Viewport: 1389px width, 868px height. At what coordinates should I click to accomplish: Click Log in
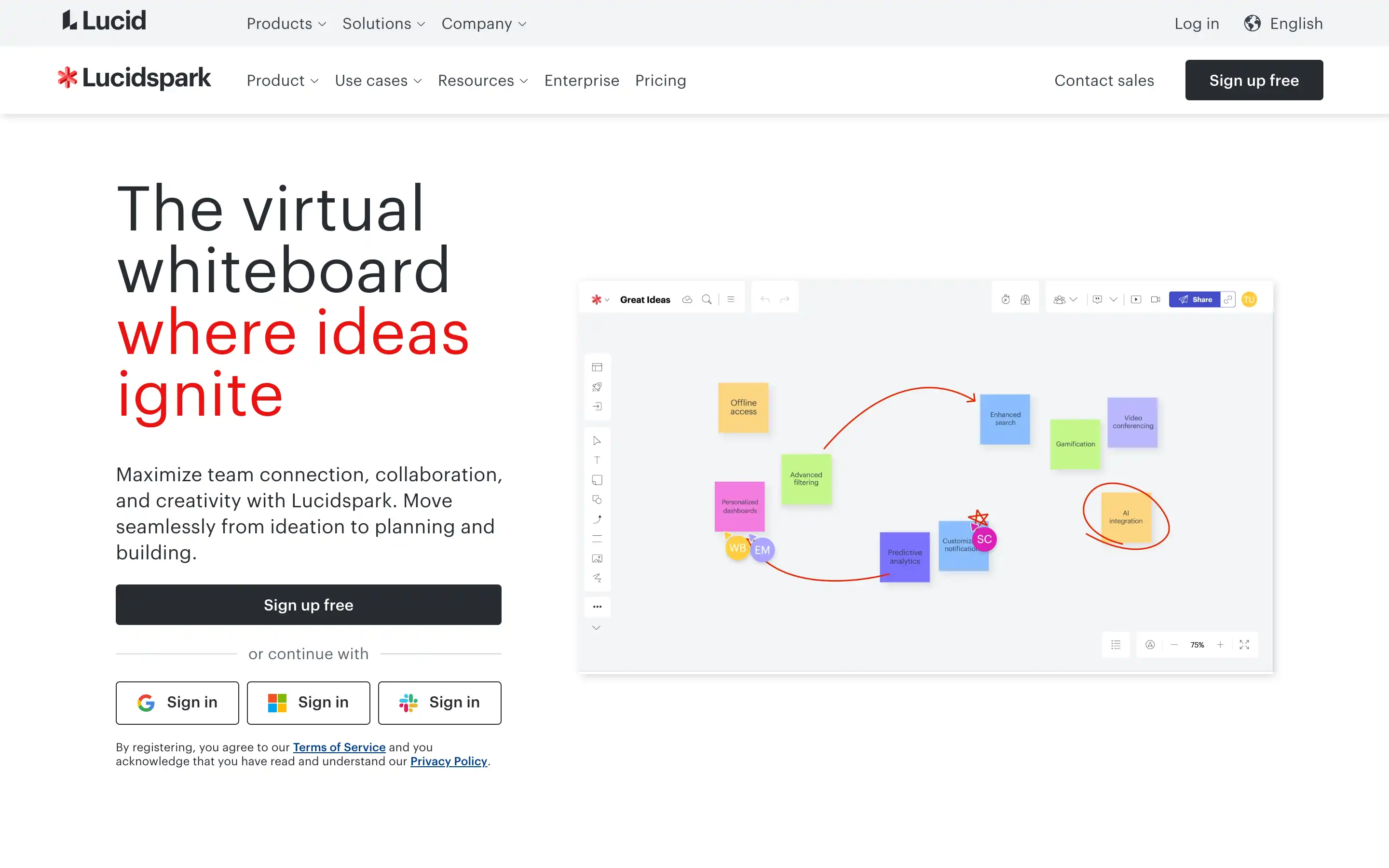tap(1196, 24)
